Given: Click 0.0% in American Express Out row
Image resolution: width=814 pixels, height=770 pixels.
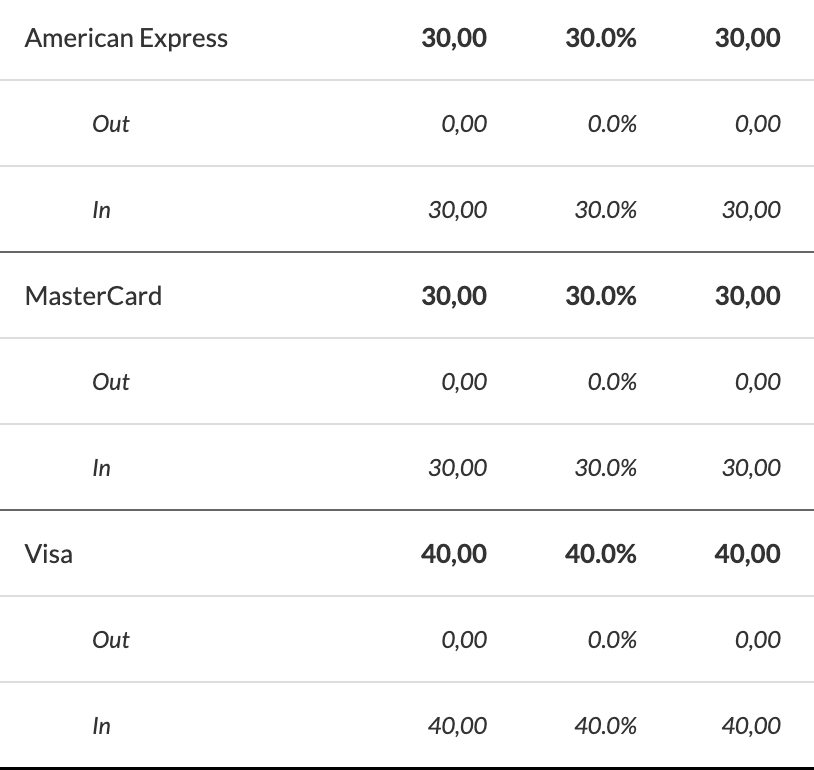Looking at the screenshot, I should coord(612,124).
